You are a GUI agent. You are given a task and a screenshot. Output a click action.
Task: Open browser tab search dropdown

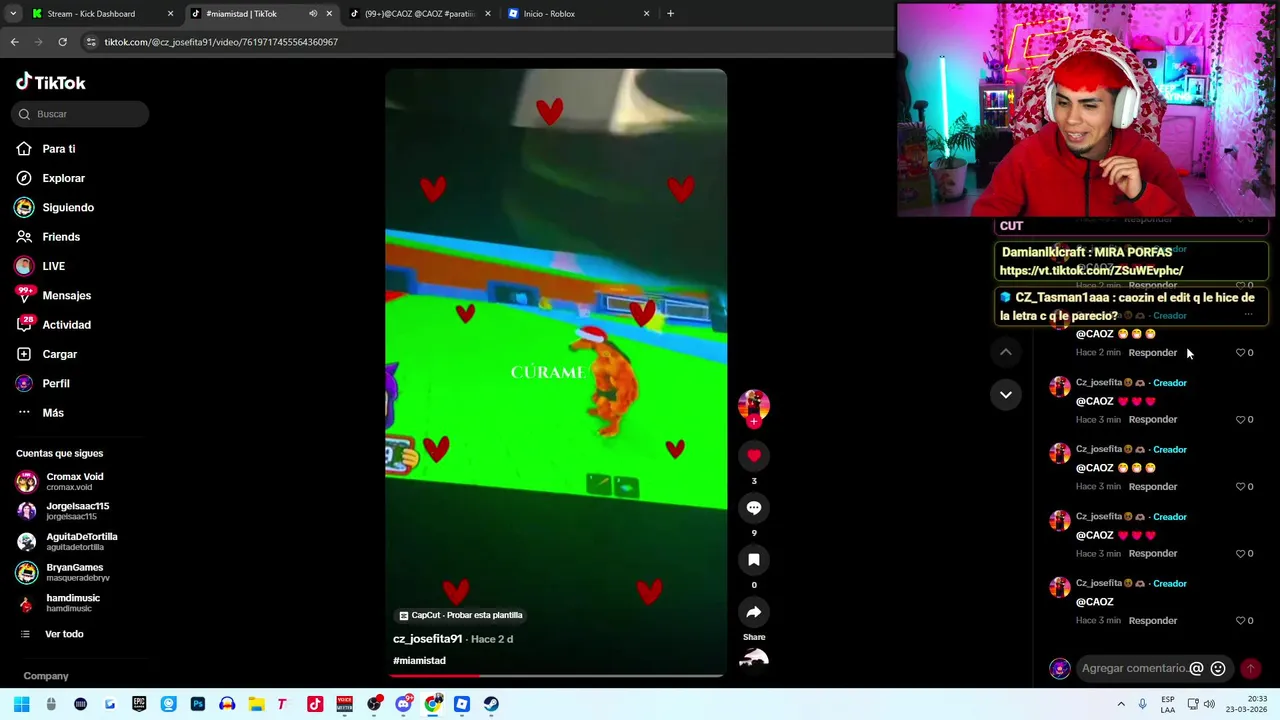click(13, 14)
